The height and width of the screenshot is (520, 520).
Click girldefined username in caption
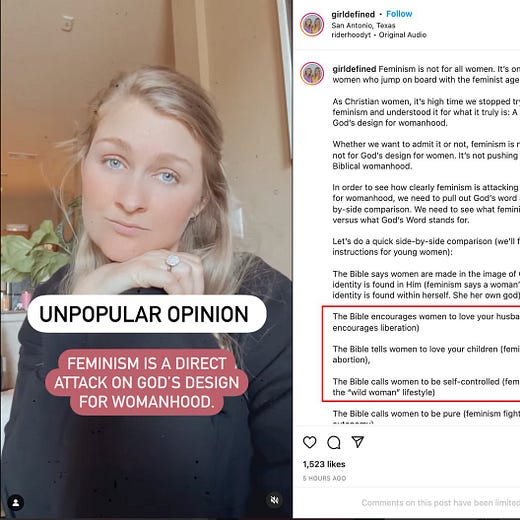tap(354, 69)
